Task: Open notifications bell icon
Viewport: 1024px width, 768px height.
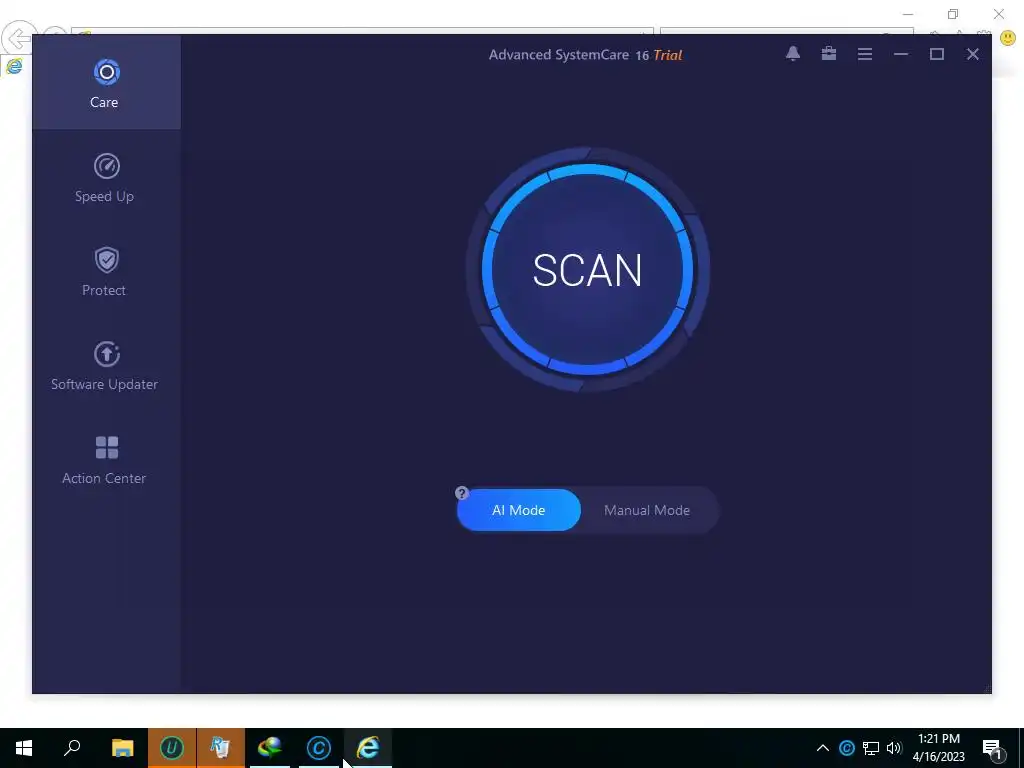Action: [793, 54]
